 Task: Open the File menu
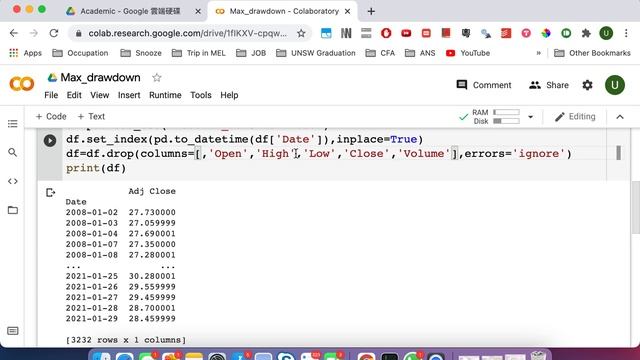point(51,95)
